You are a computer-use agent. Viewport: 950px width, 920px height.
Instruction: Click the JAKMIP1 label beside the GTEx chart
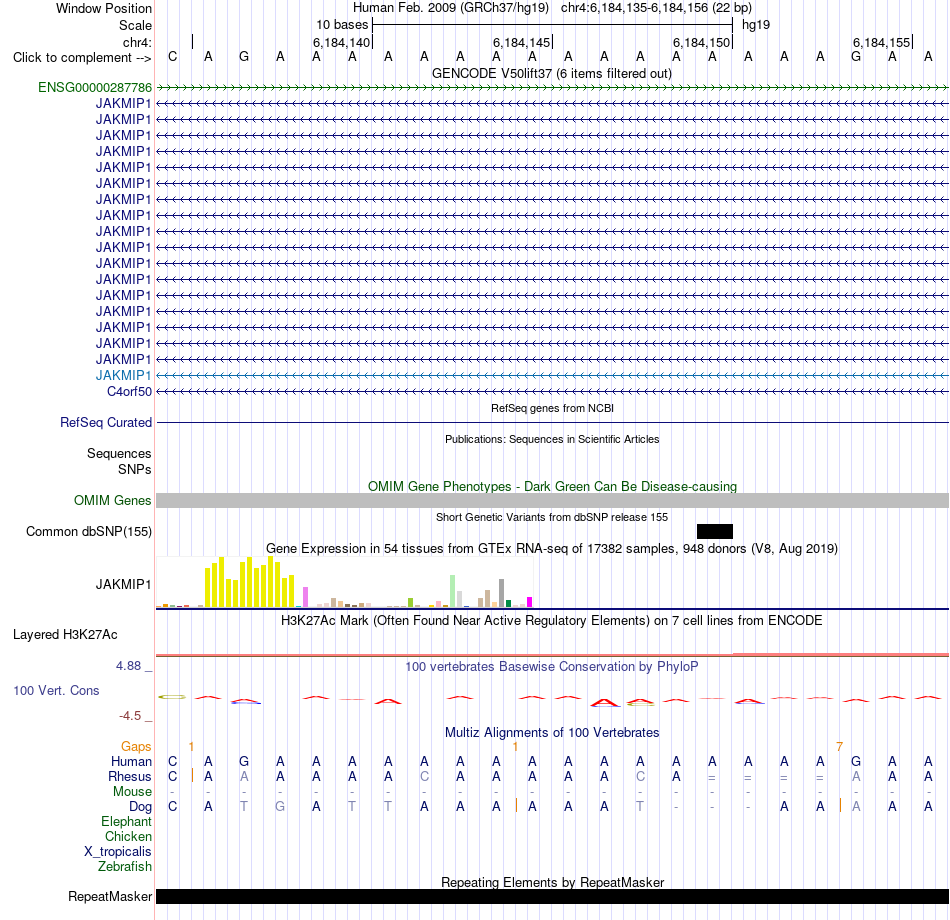coord(123,584)
